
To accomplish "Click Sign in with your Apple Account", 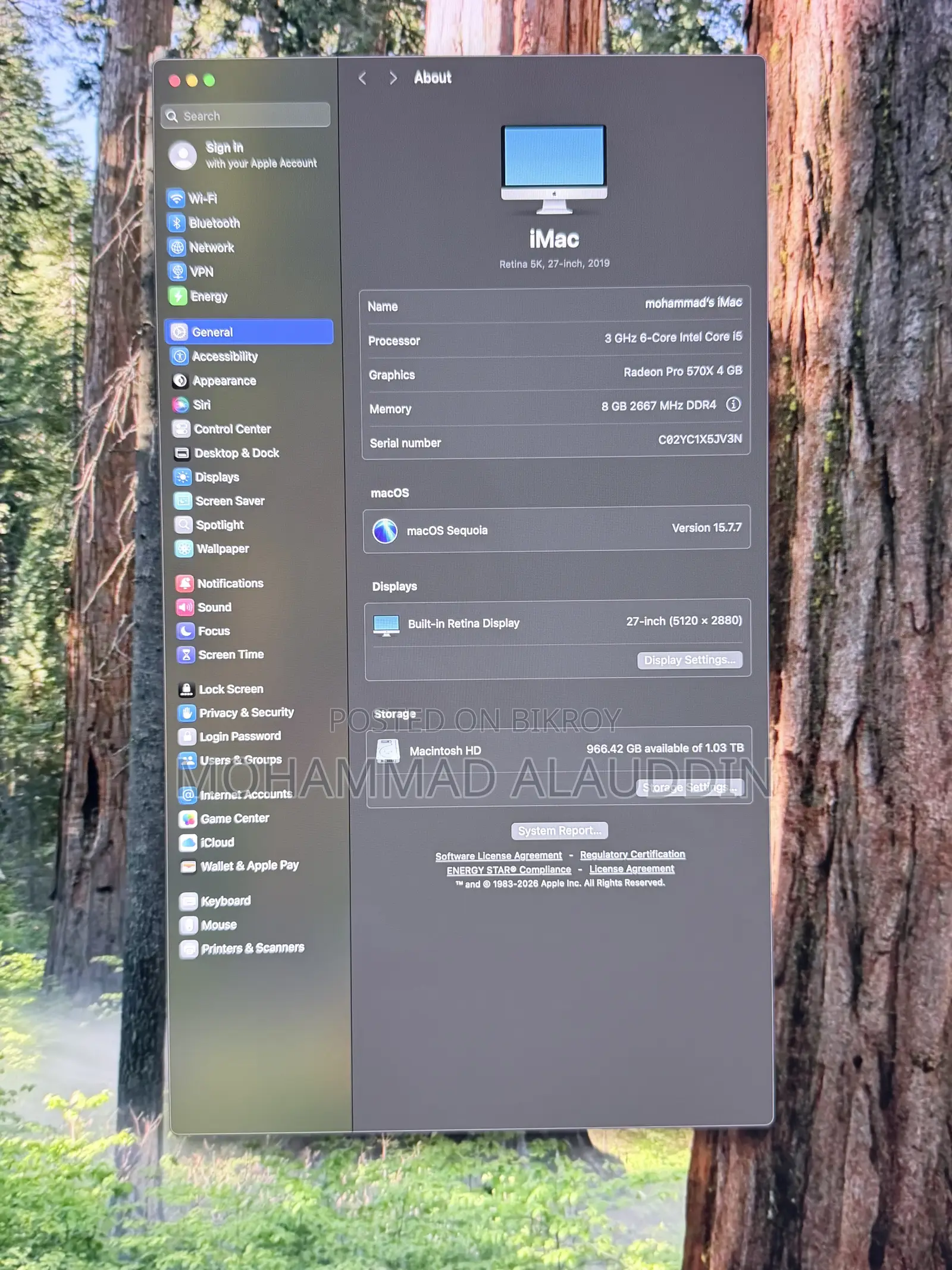I will click(x=244, y=155).
